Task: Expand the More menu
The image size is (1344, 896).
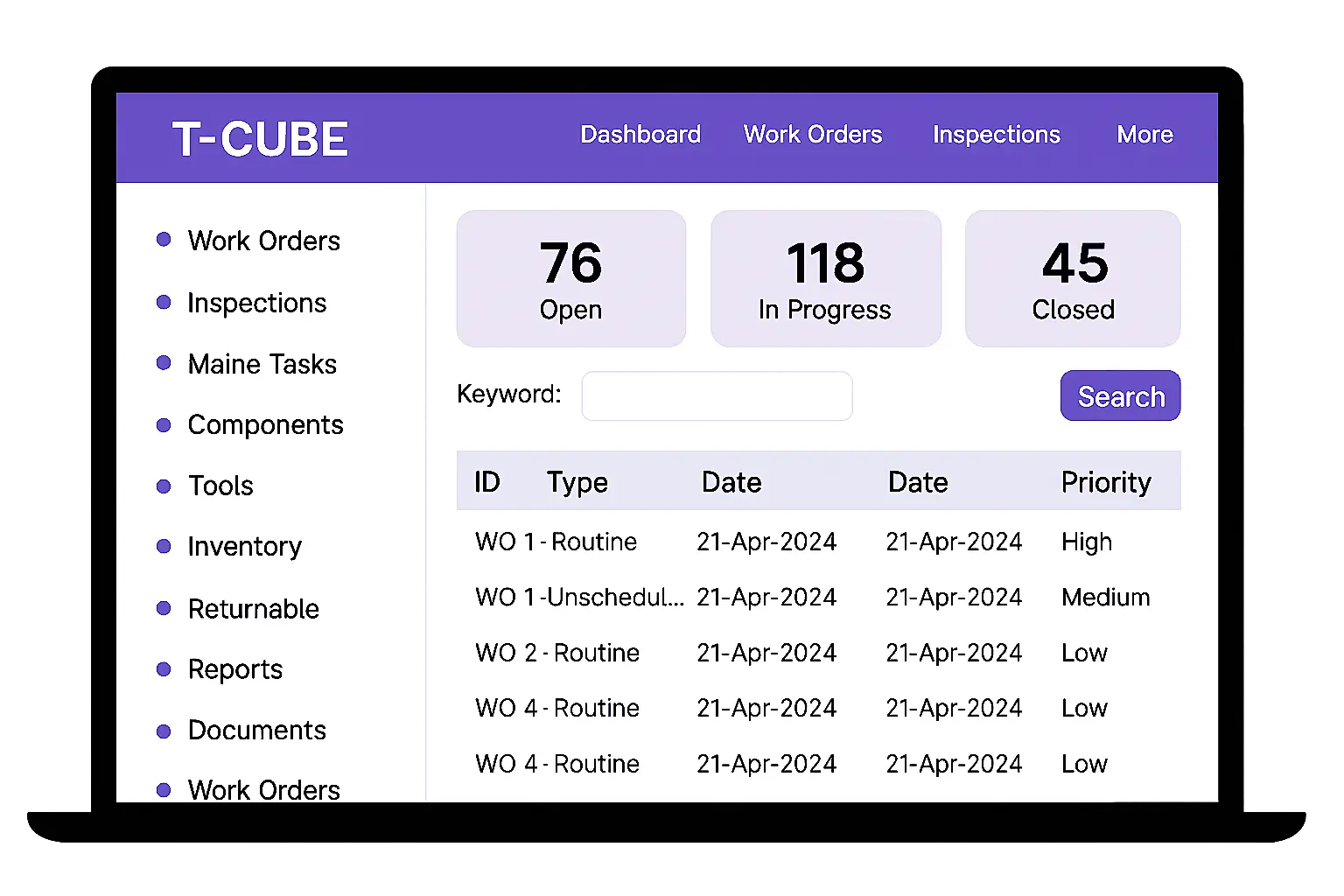Action: pos(1144,135)
